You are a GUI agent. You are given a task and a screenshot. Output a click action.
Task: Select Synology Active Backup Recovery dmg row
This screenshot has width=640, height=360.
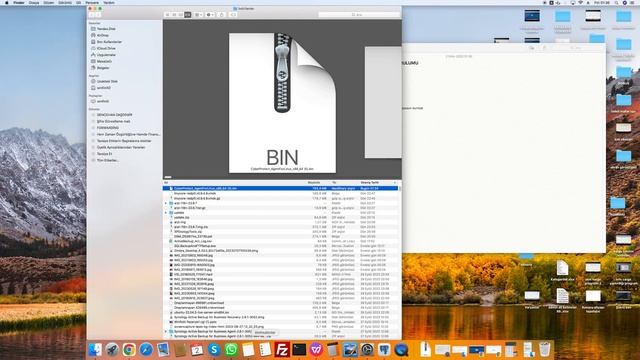point(281,317)
